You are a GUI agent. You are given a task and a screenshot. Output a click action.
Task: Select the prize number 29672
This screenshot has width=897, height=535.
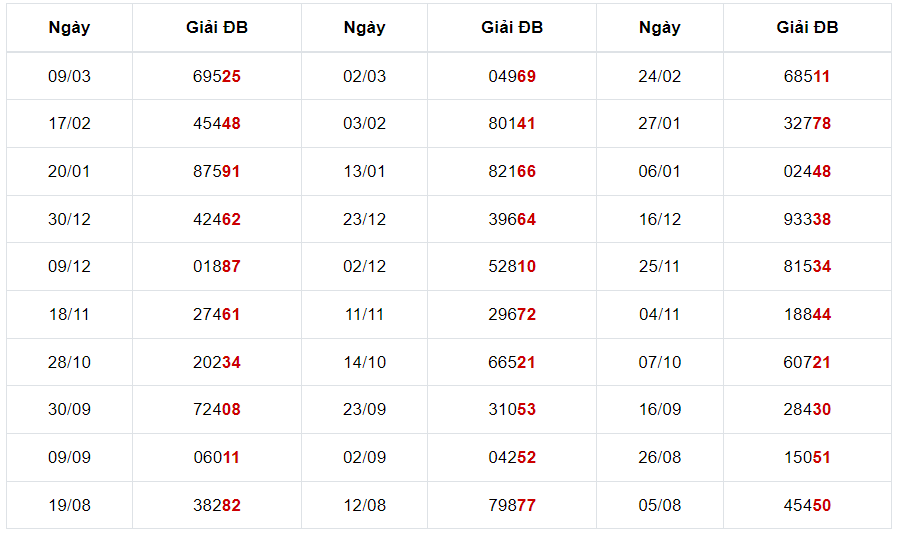coord(512,314)
